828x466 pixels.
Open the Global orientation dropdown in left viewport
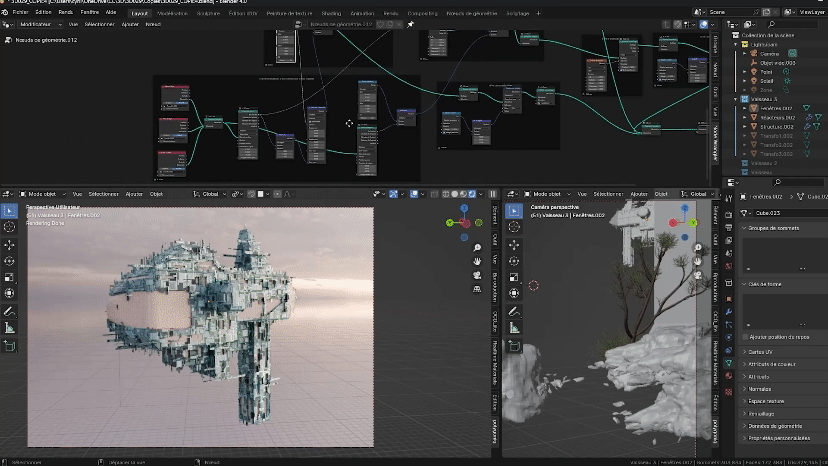point(212,194)
